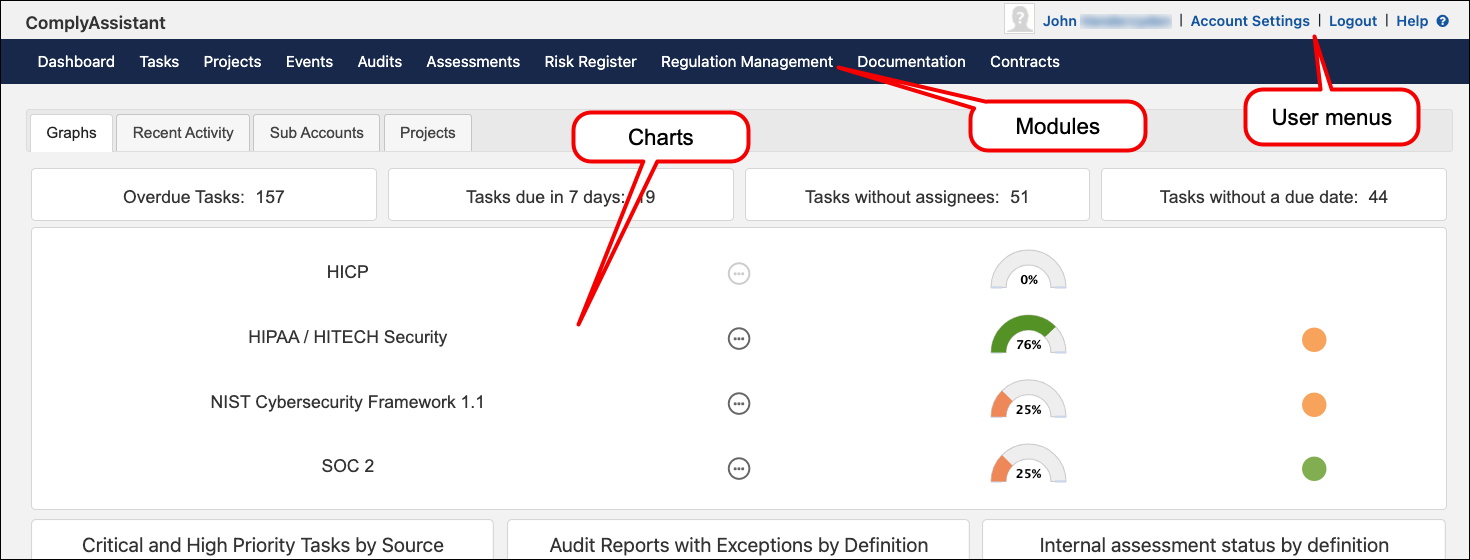
Task: Go to Regulation Management in the navbar
Action: coord(746,62)
